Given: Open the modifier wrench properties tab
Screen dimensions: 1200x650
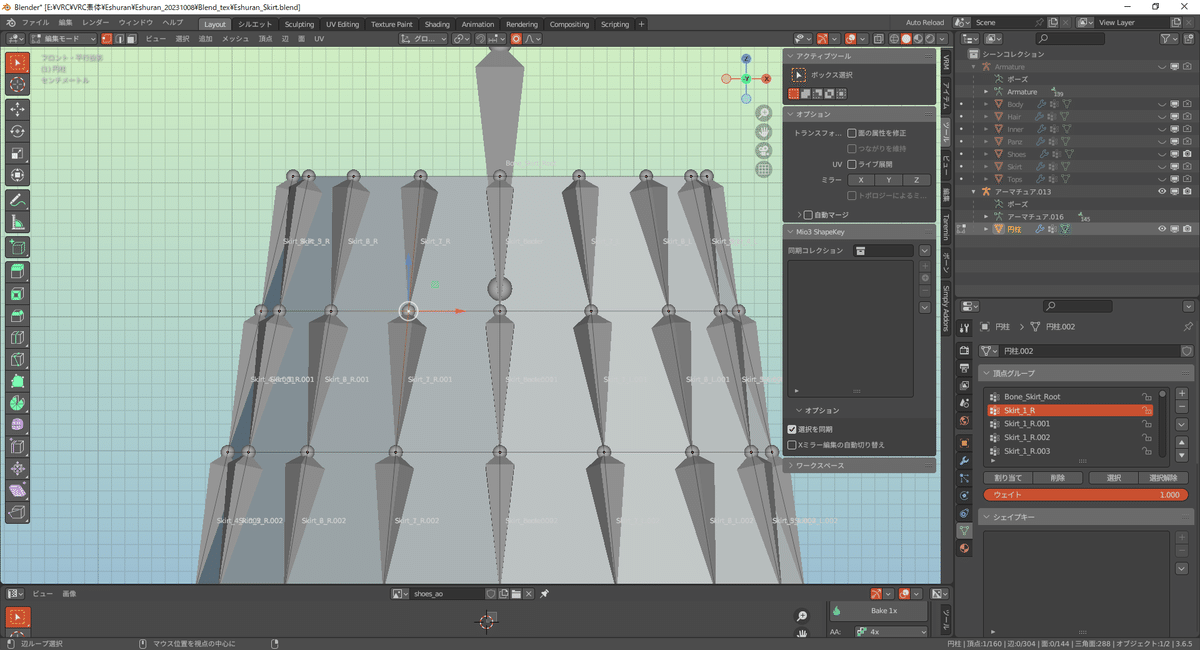Looking at the screenshot, I should pos(964,461).
